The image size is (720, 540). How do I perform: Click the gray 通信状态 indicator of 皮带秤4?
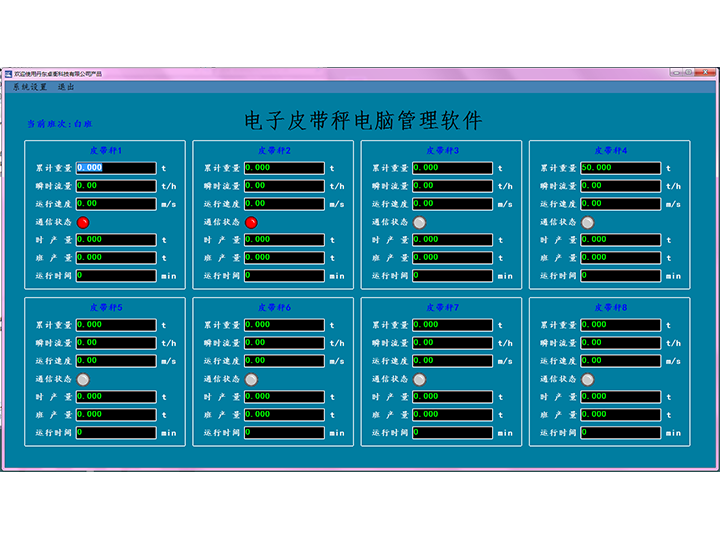coord(587,222)
